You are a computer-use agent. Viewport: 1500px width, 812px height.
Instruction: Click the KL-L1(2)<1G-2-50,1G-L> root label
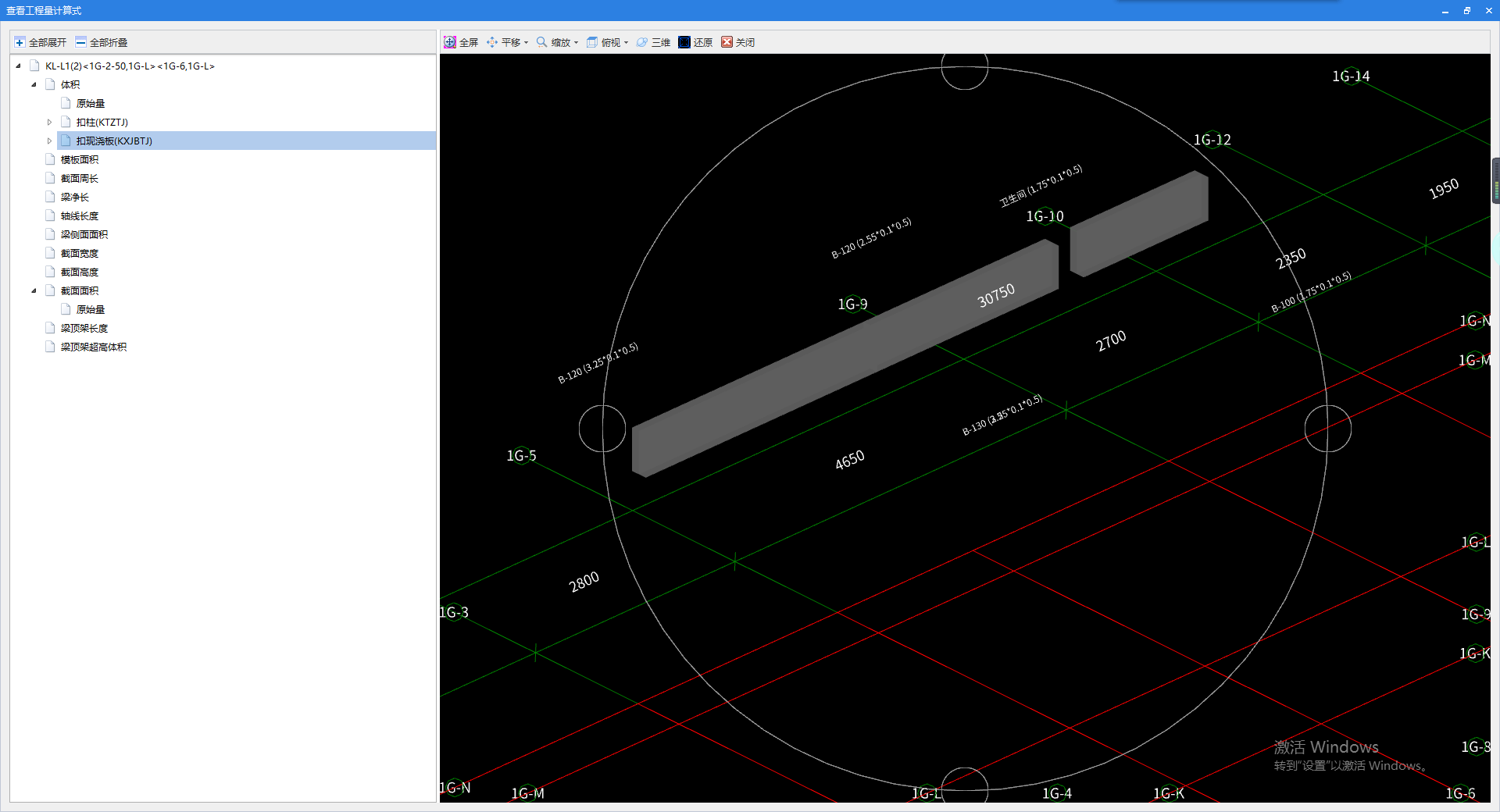pyautogui.click(x=130, y=66)
